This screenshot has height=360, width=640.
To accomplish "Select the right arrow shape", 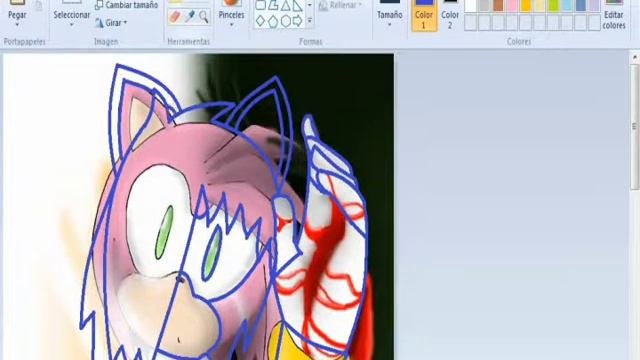I will 298,20.
